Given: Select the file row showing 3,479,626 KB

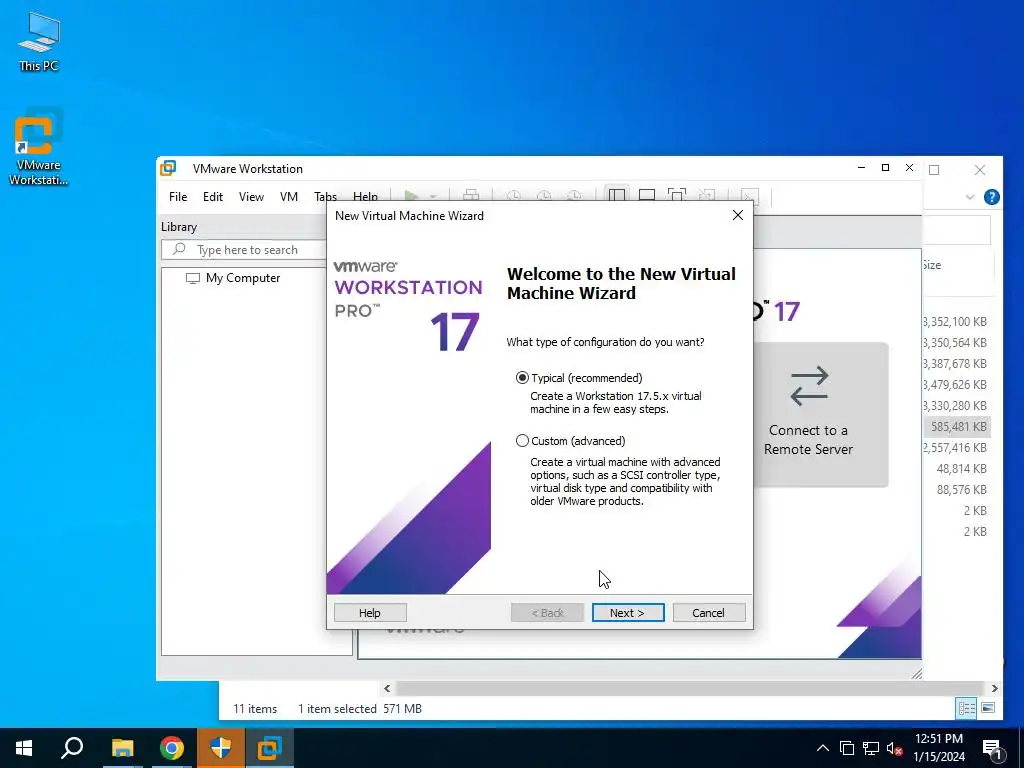Looking at the screenshot, I should [x=955, y=385].
